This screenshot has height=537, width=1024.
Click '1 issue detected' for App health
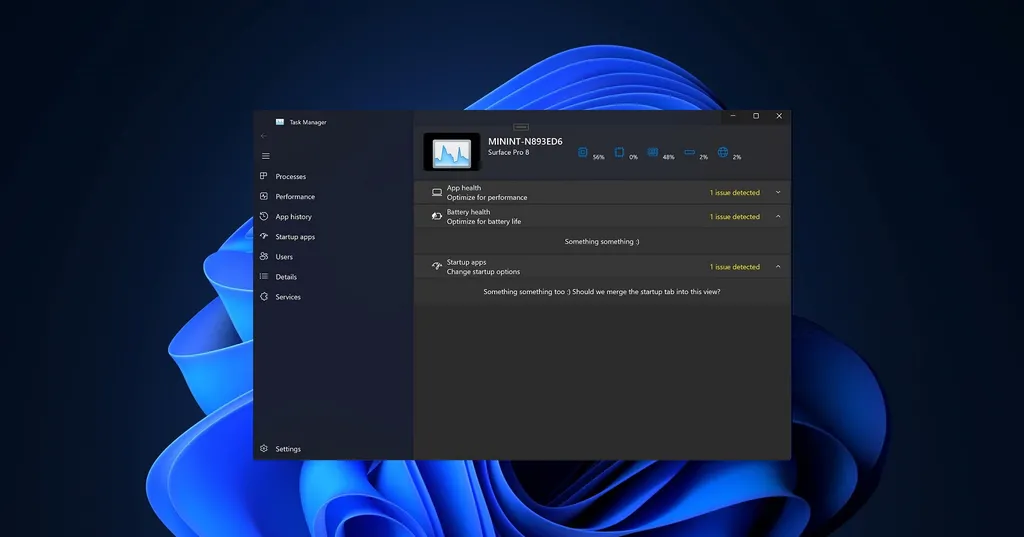coord(735,193)
